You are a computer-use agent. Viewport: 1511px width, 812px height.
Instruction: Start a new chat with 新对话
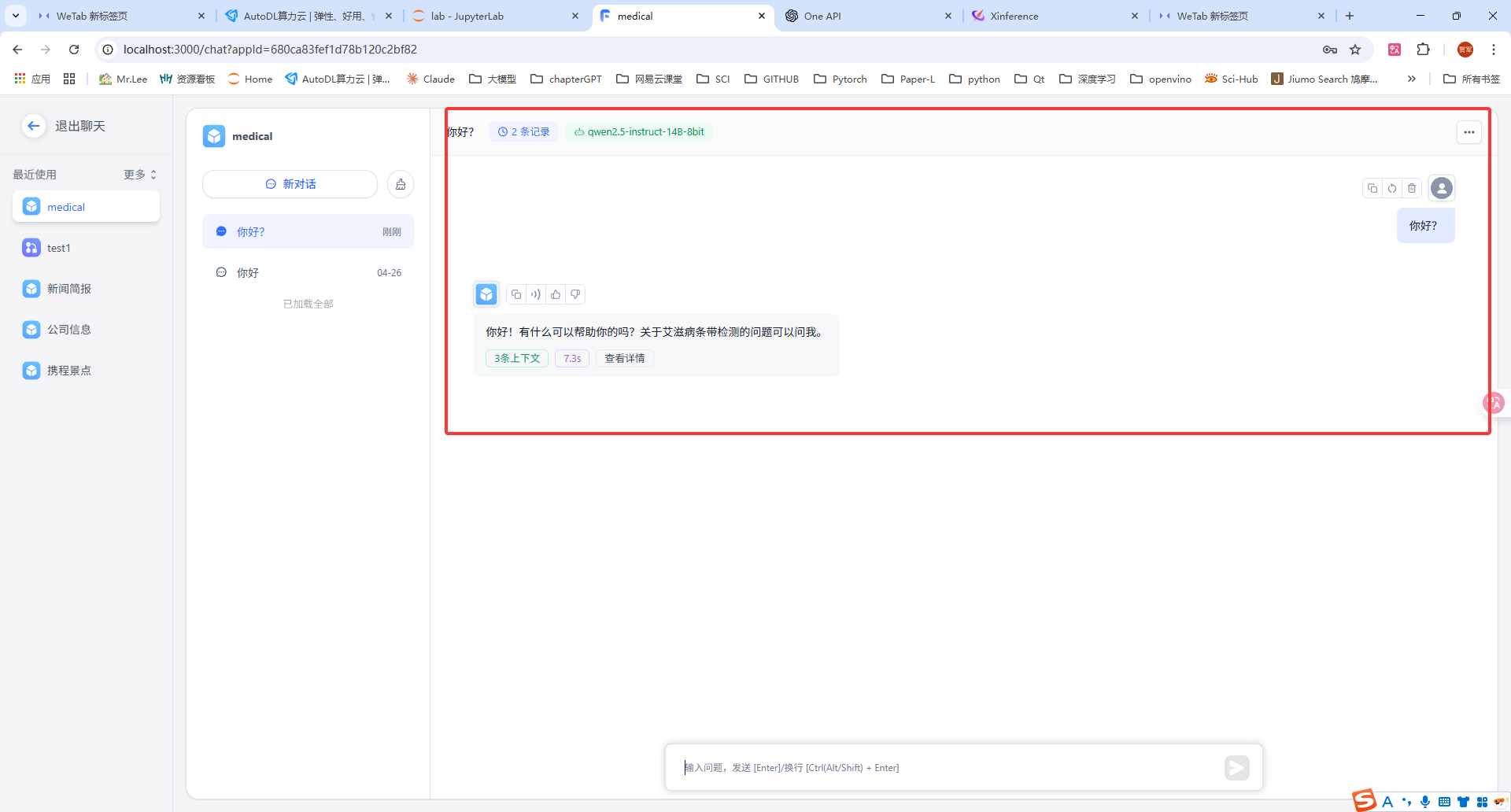[x=290, y=184]
